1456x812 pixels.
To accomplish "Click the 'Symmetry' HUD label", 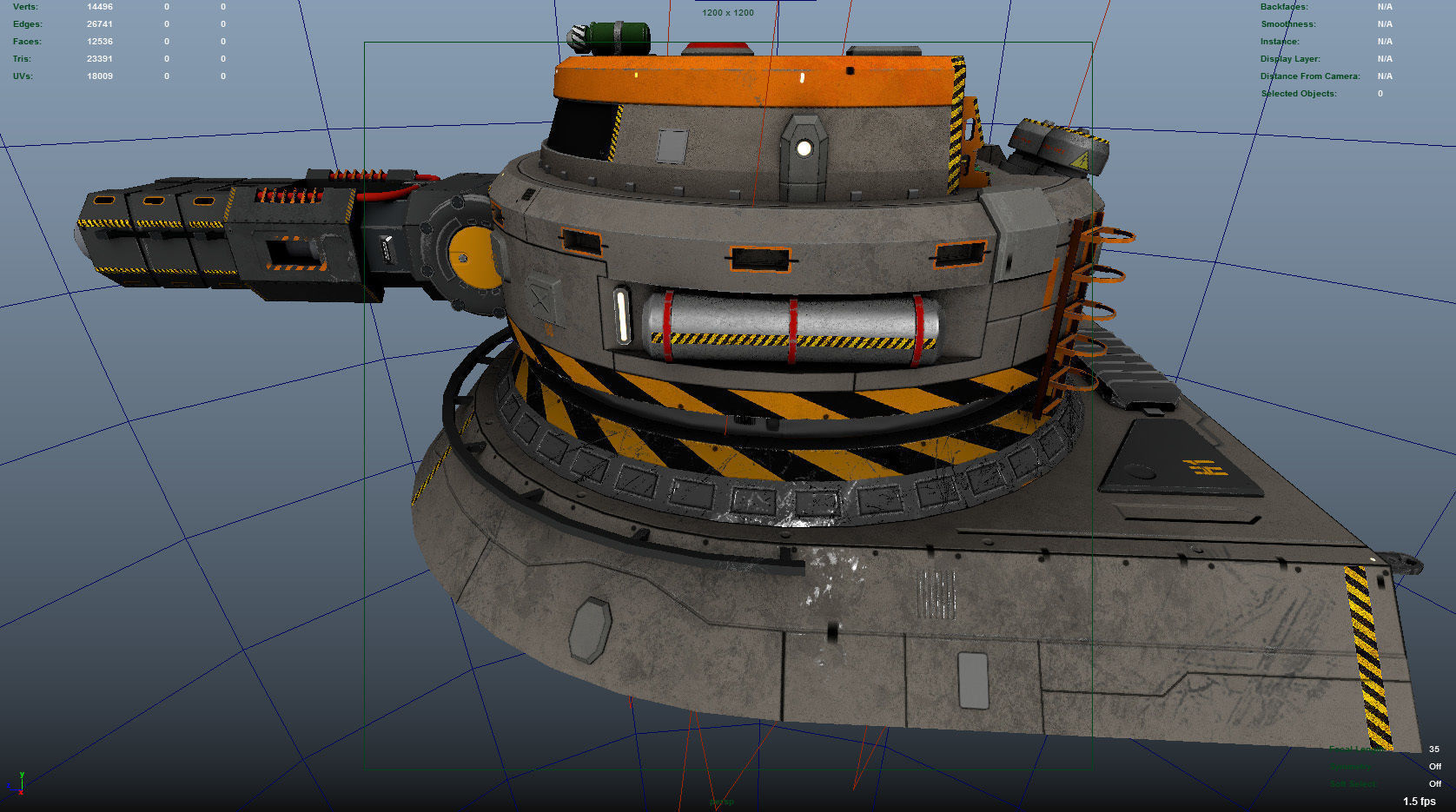I will coord(1350,767).
